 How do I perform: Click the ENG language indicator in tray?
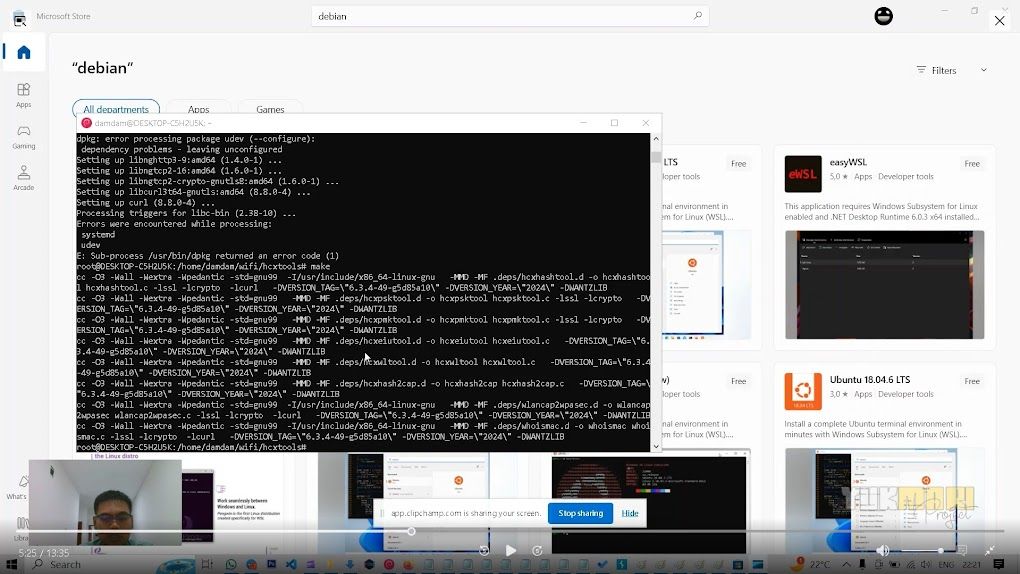946,564
